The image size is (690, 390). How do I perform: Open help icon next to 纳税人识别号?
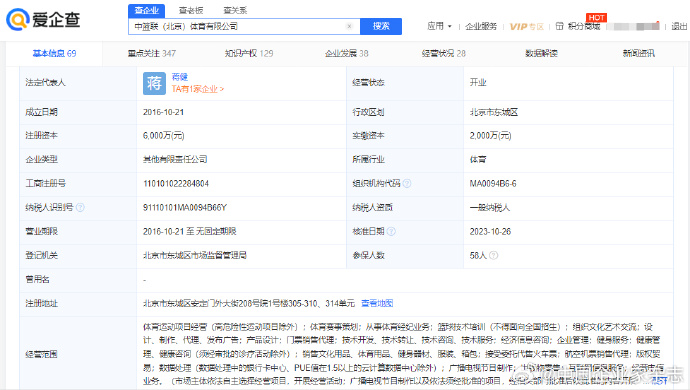coord(80,207)
